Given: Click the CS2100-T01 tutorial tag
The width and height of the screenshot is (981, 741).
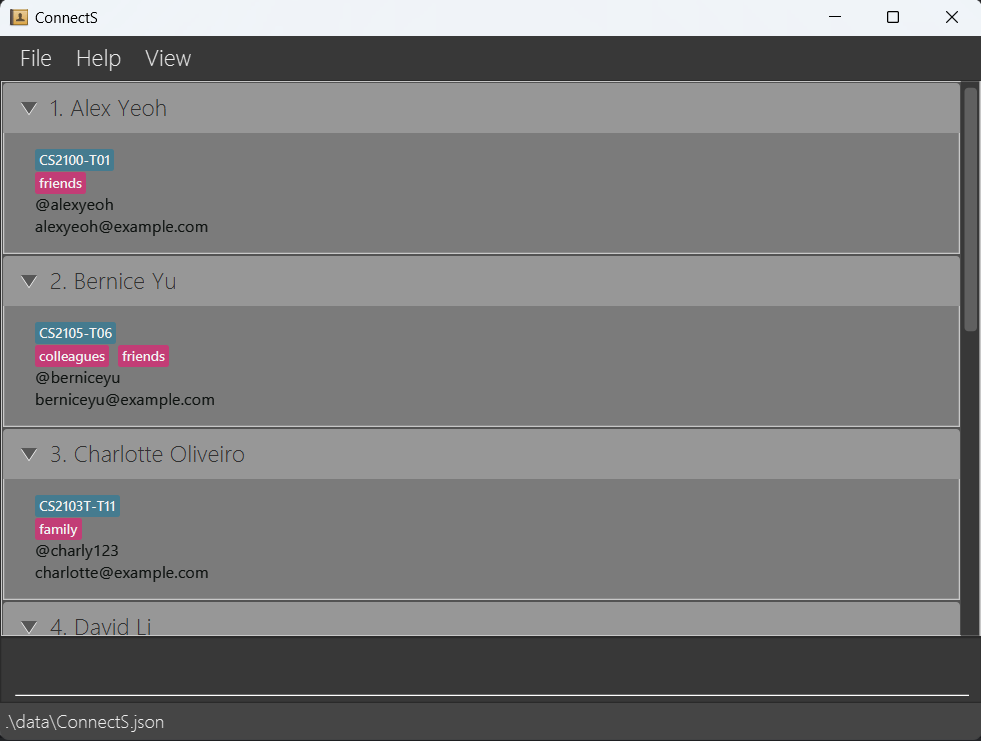Looking at the screenshot, I should 75,160.
